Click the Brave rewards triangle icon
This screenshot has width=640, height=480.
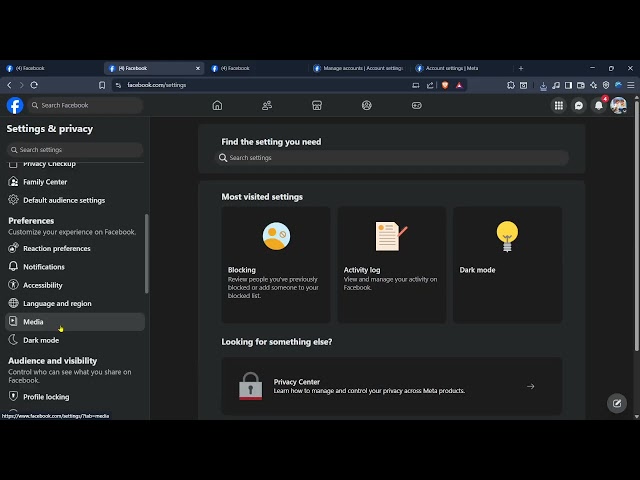click(459, 85)
